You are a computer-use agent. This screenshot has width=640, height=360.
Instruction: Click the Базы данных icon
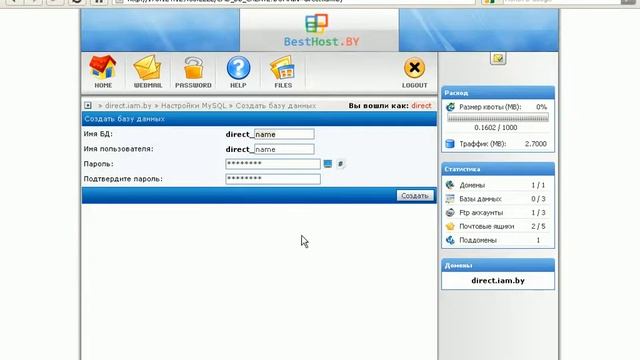click(450, 199)
